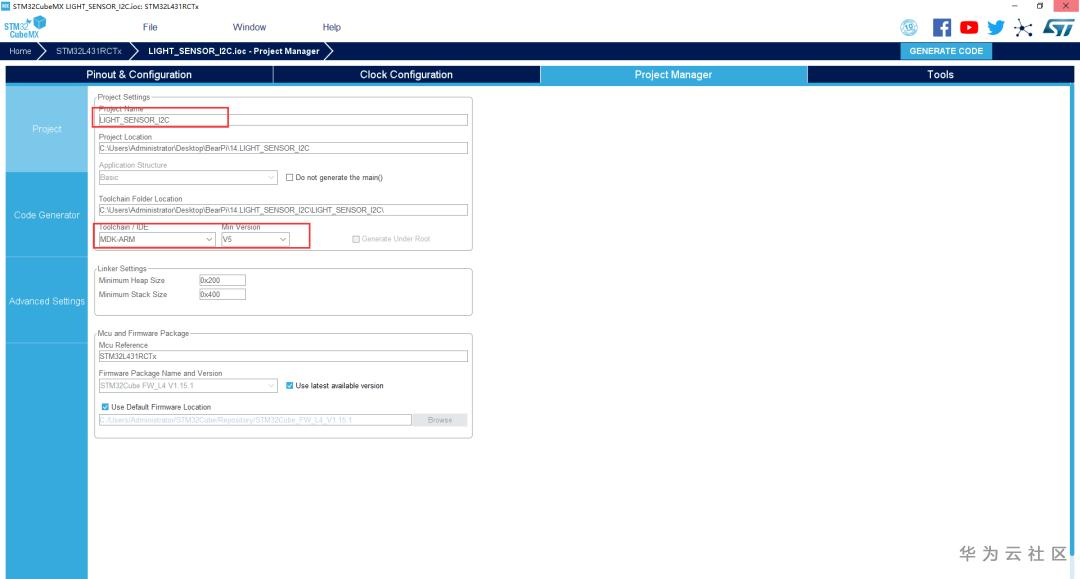Open the Min Version dropdown
Screen dimensions: 1080x579
point(255,240)
